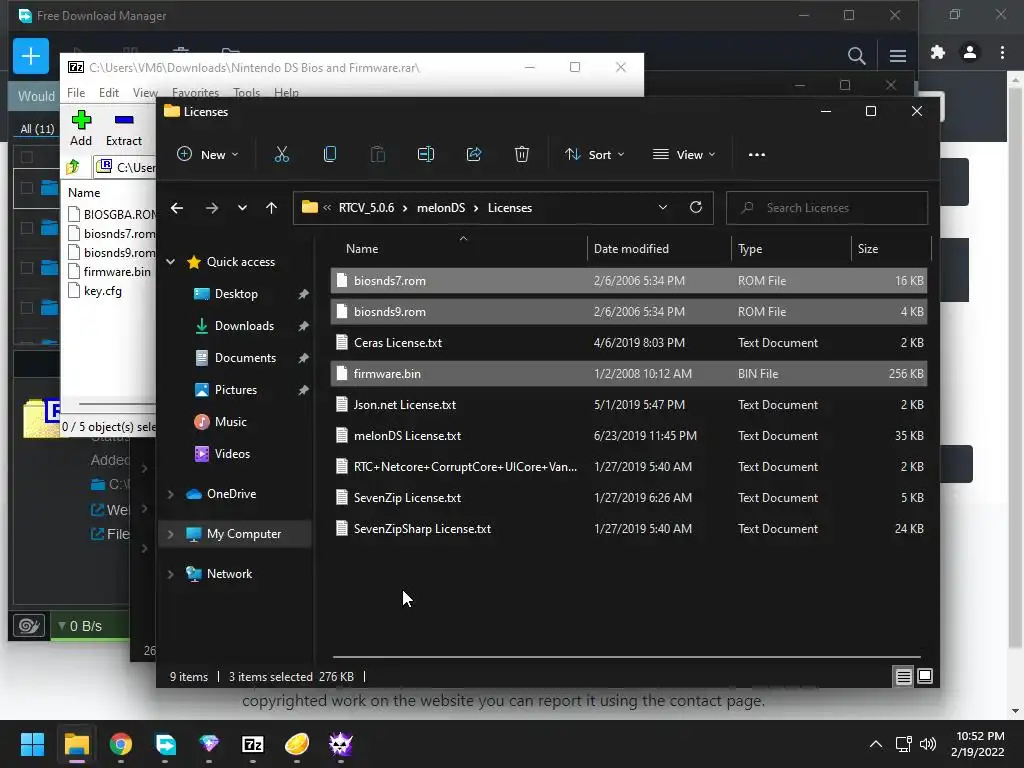Open the See more ellipsis menu
Viewport: 1024px width, 768px height.
point(756,155)
